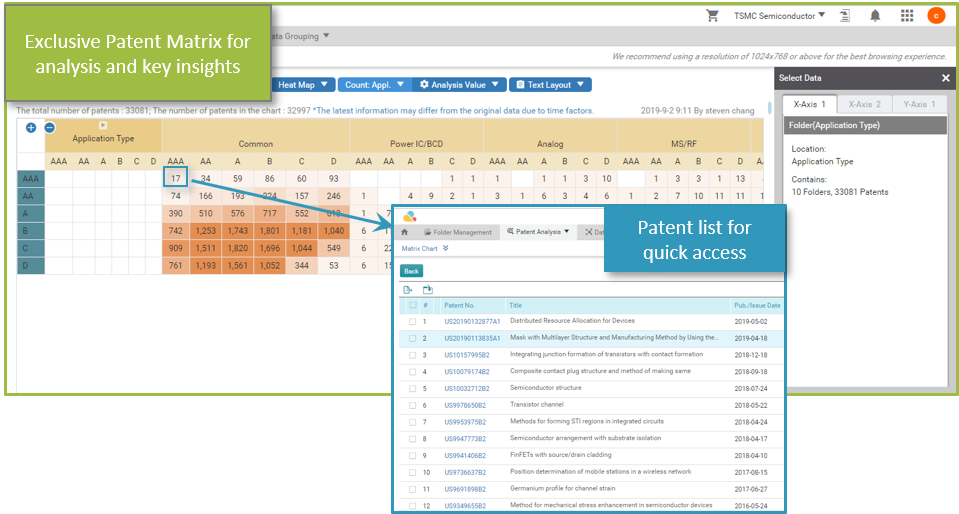The width and height of the screenshot is (959, 514).
Task: Click the matrix cell with value 1,253
Action: tap(206, 231)
